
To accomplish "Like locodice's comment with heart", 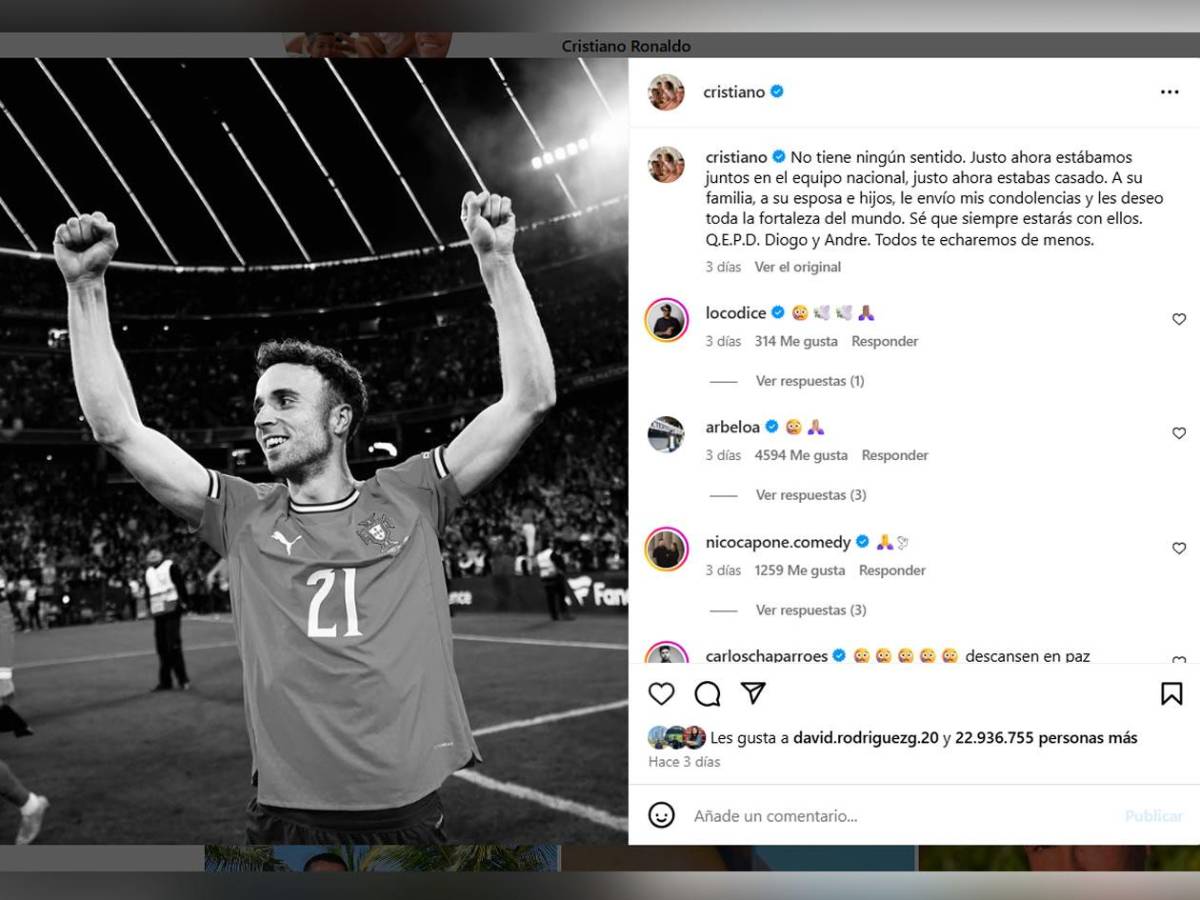I will coord(1179,319).
